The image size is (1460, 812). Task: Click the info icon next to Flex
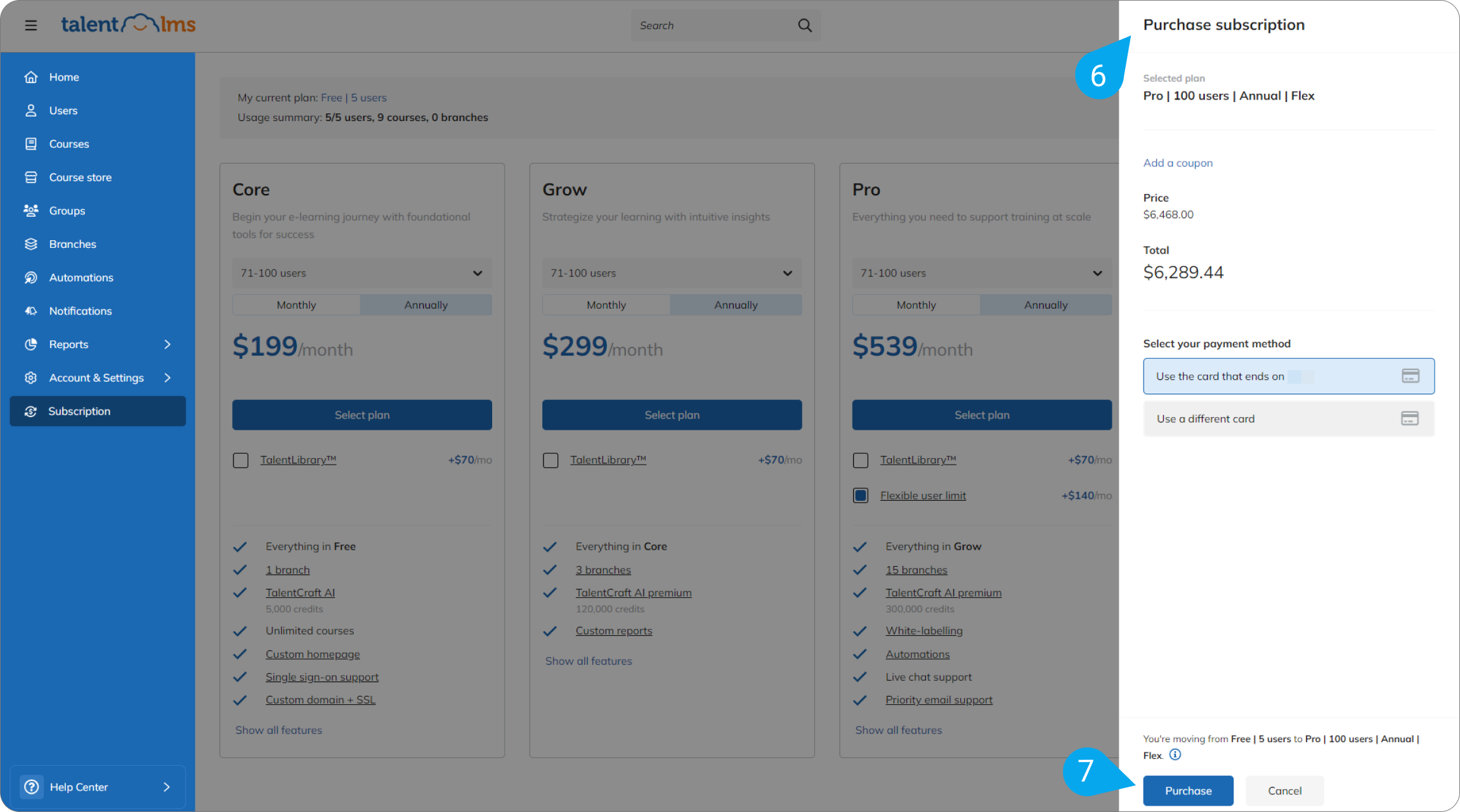tap(1175, 754)
